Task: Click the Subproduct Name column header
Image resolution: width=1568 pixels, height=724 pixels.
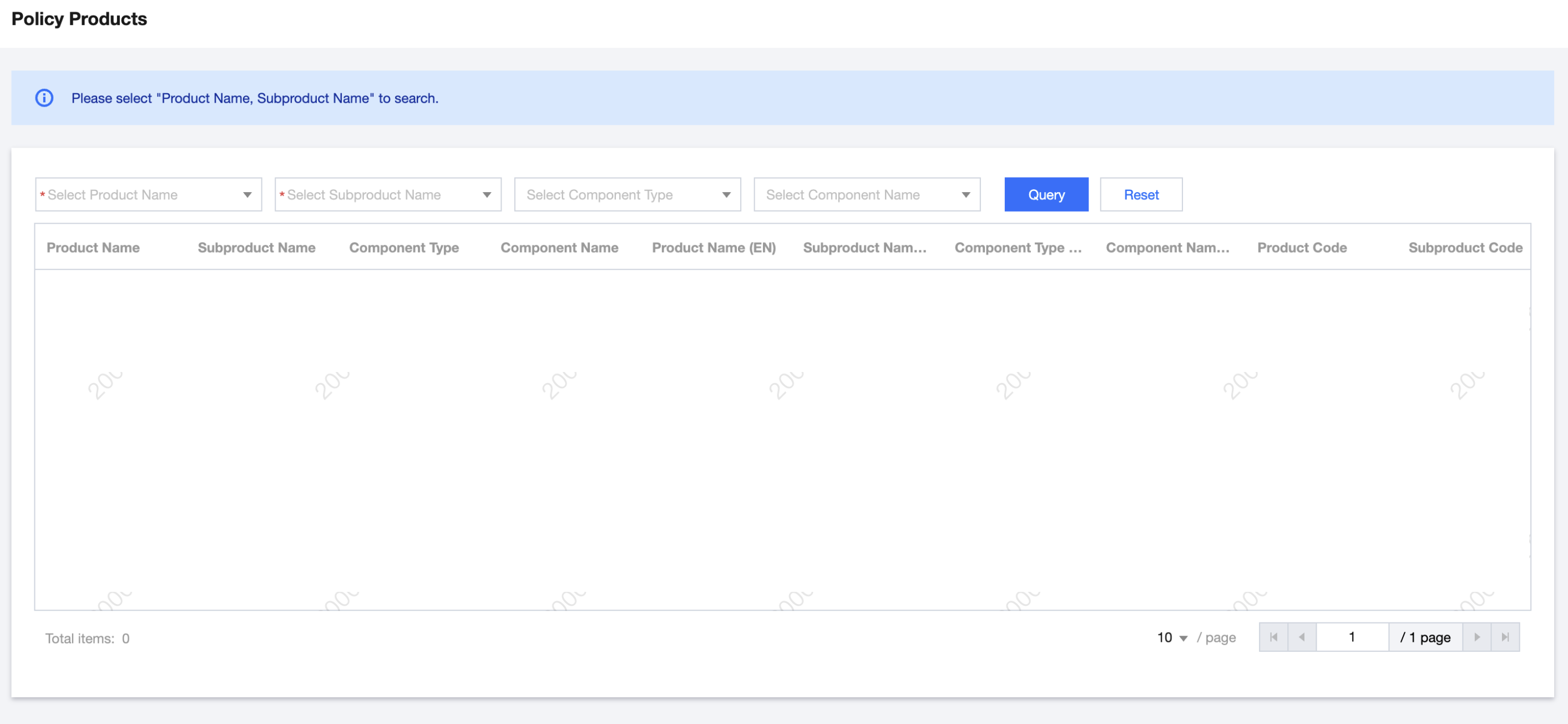Action: pyautogui.click(x=256, y=248)
